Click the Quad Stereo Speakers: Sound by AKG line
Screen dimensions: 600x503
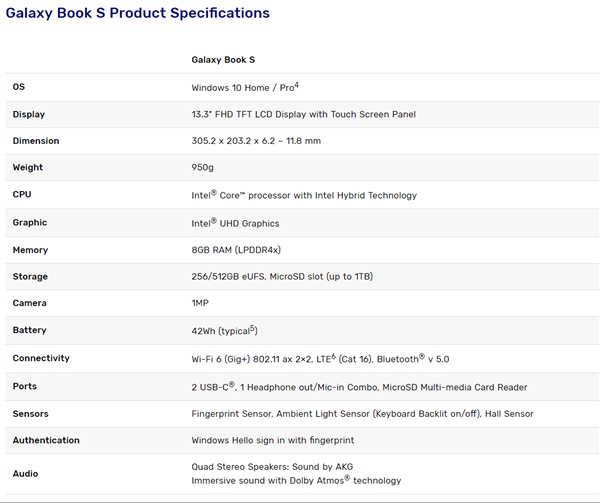pyautogui.click(x=272, y=467)
